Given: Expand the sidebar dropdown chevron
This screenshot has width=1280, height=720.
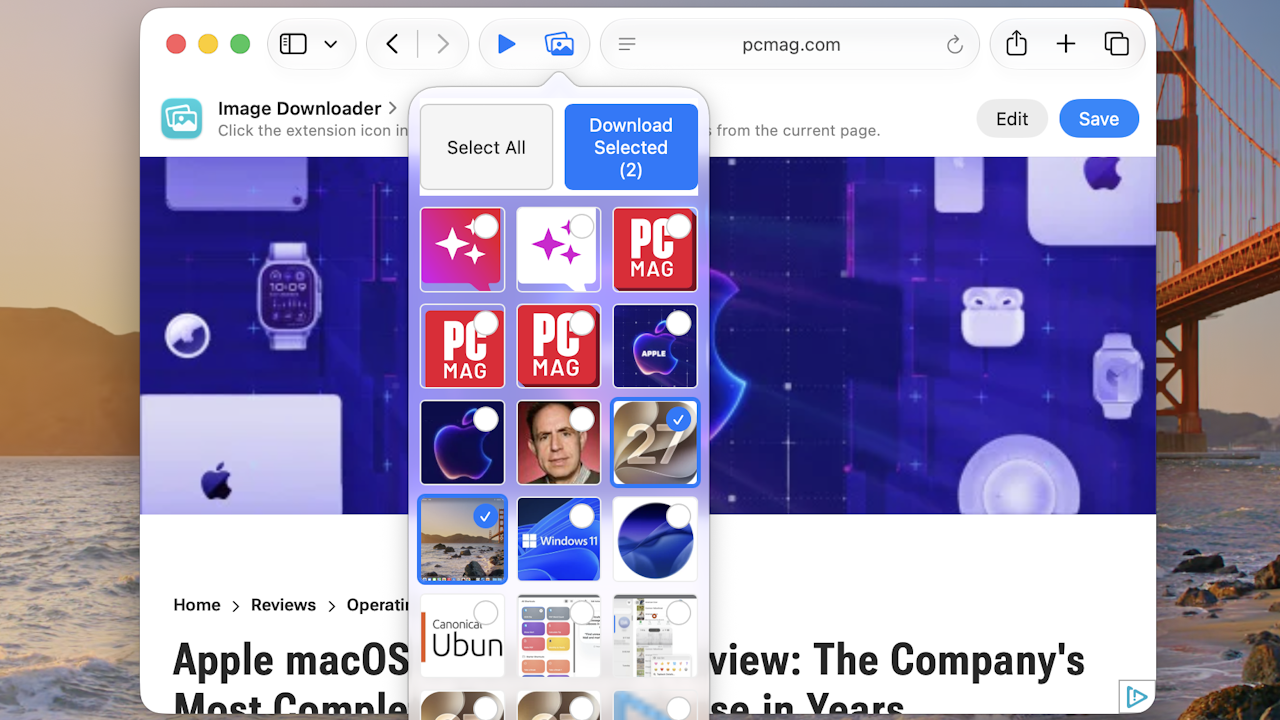Looking at the screenshot, I should (x=331, y=44).
